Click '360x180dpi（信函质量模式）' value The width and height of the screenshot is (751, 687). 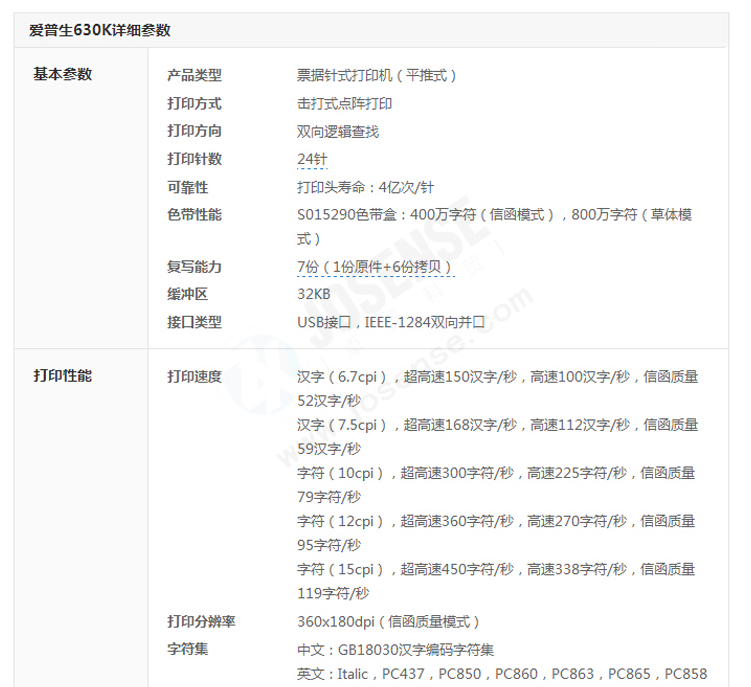[388, 622]
